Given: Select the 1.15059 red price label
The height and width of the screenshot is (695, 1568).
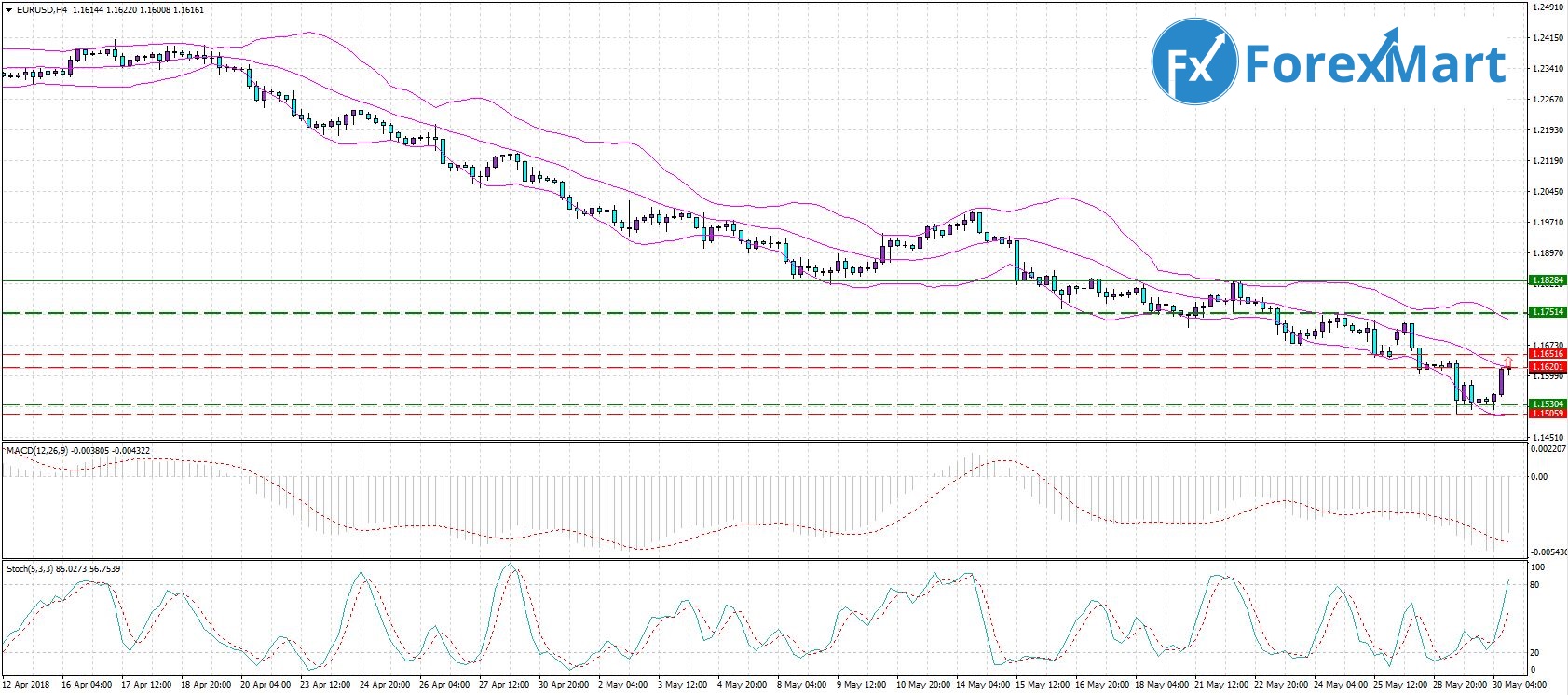Looking at the screenshot, I should (1548, 414).
